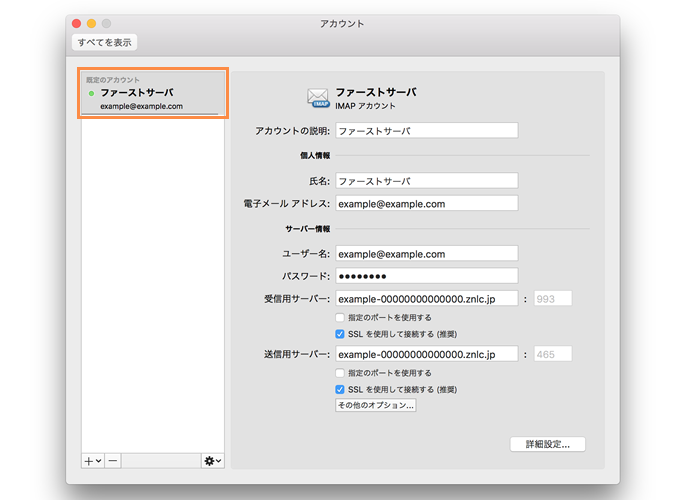Toggle incoming server SSL を使用して接続する checkbox
Image resolution: width=676 pixels, height=500 pixels.
(x=340, y=334)
